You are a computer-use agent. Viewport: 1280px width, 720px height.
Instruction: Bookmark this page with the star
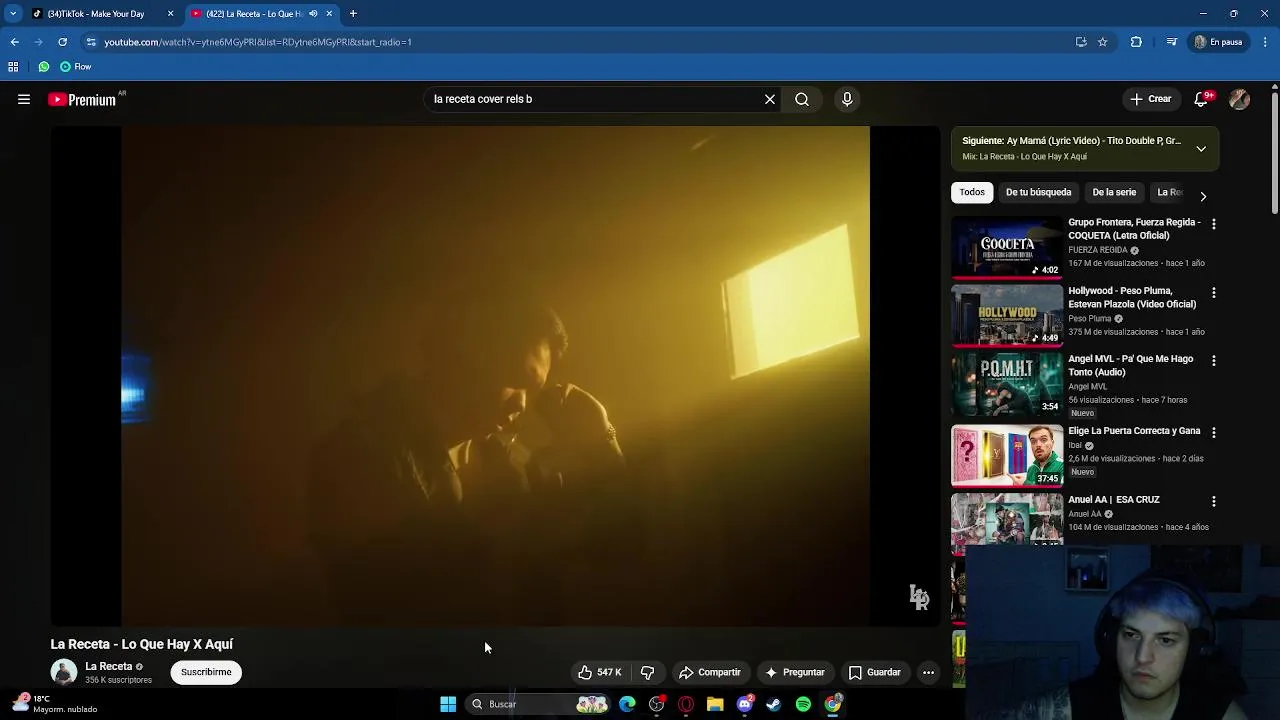click(x=1103, y=42)
